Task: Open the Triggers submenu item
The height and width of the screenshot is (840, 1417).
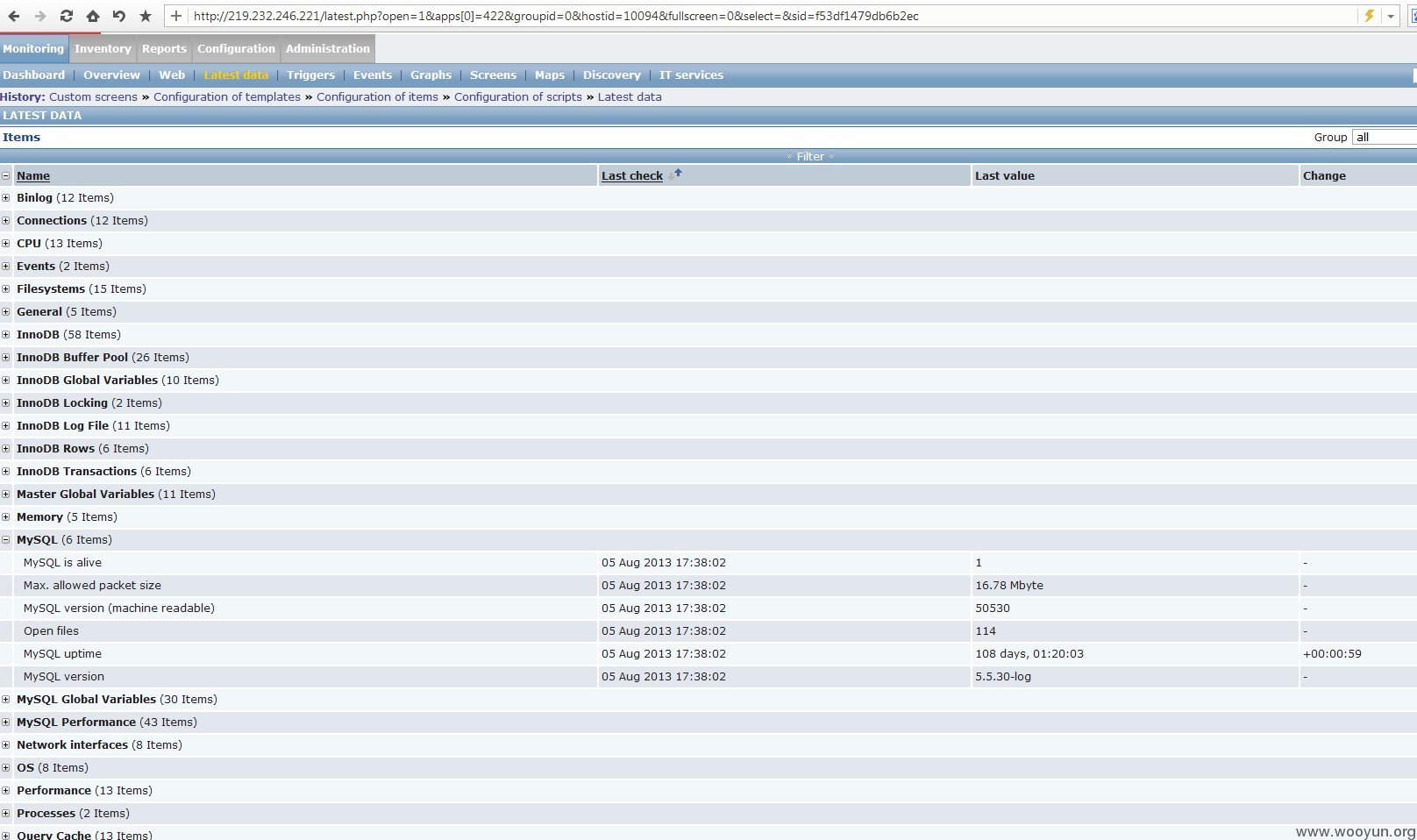Action: [311, 75]
